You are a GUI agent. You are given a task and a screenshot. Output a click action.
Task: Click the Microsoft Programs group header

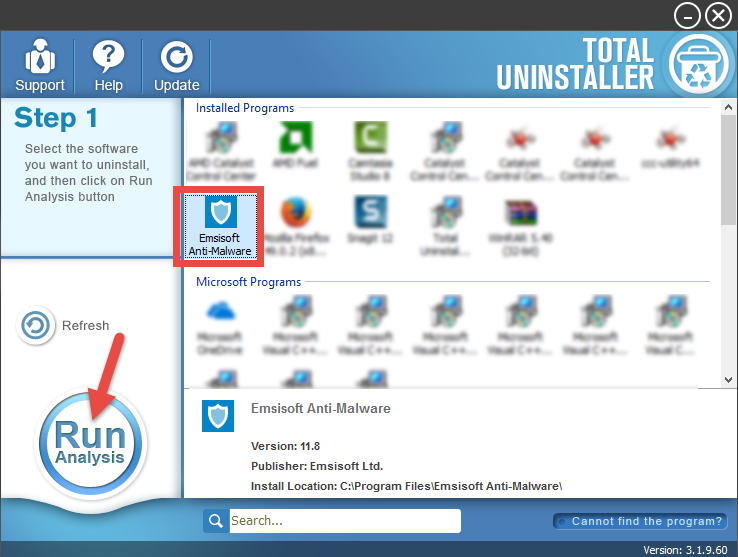[x=249, y=282]
